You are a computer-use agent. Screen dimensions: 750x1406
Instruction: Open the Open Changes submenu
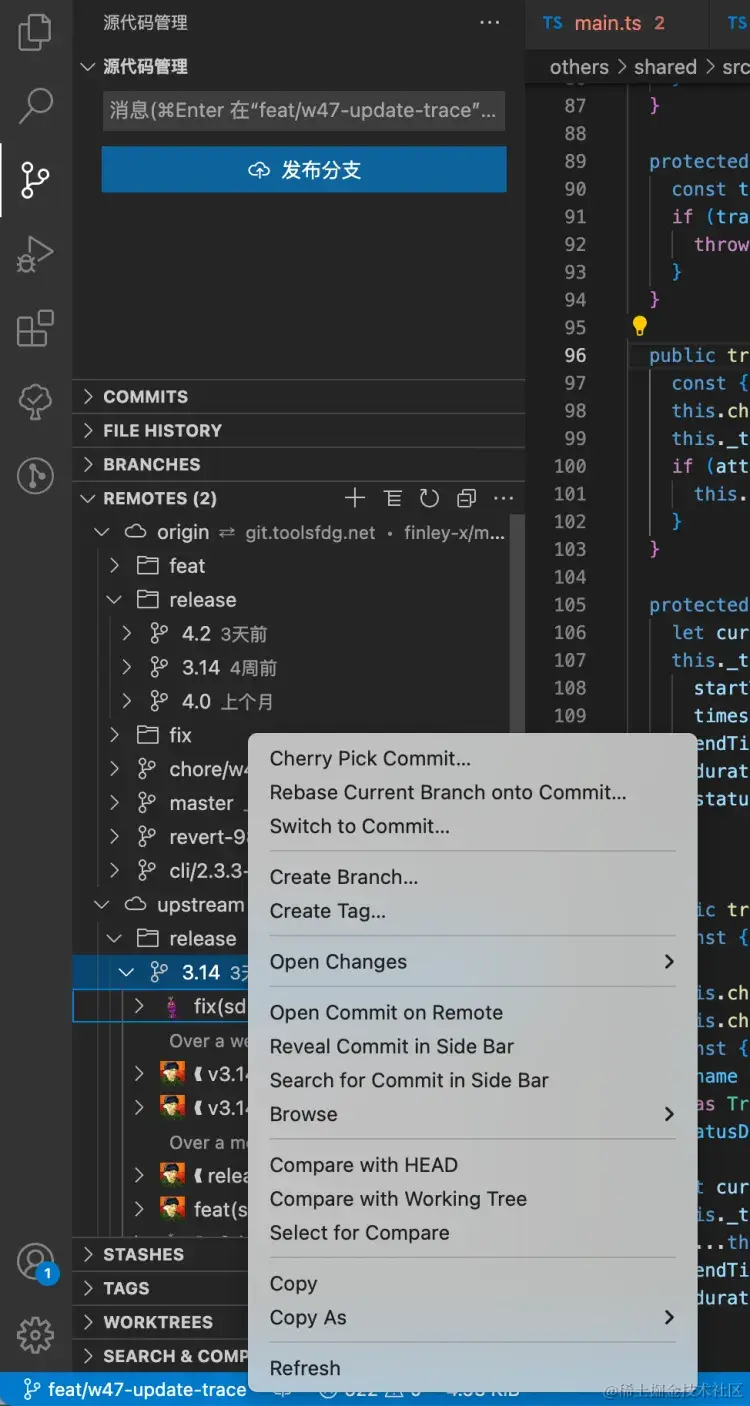(x=472, y=962)
